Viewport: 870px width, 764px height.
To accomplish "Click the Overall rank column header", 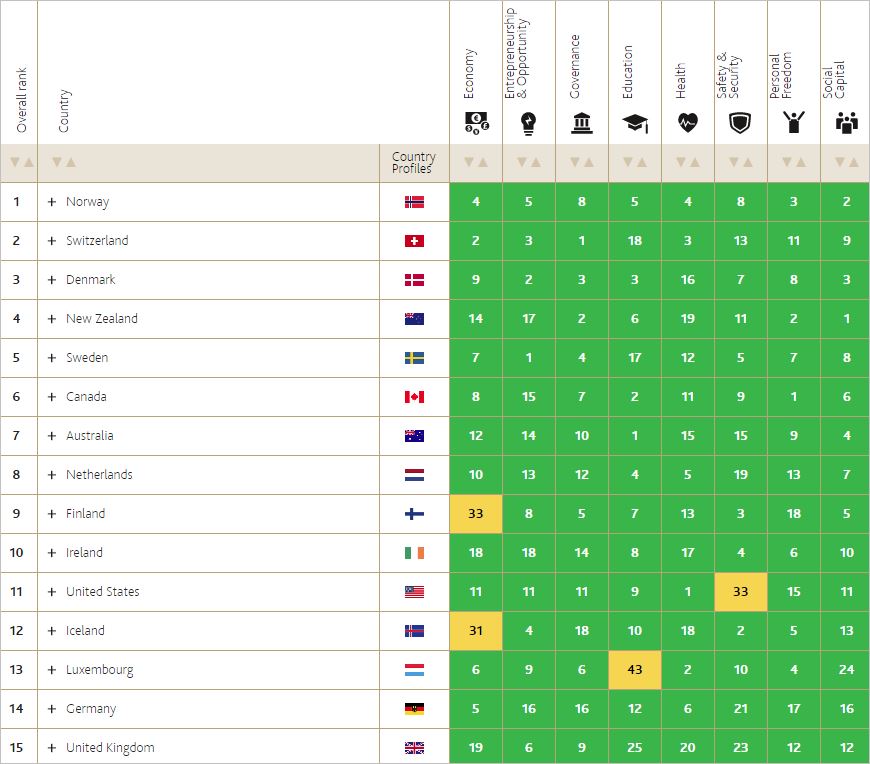I will pos(22,100).
